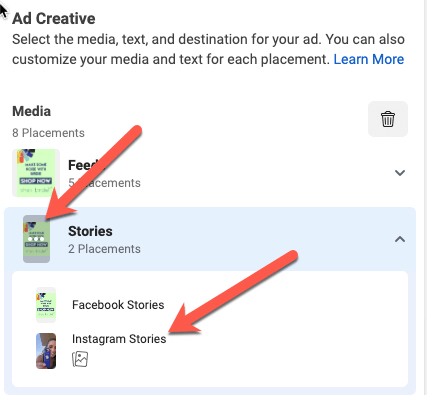Click the 5 Placements text under Feeds

(x=104, y=183)
